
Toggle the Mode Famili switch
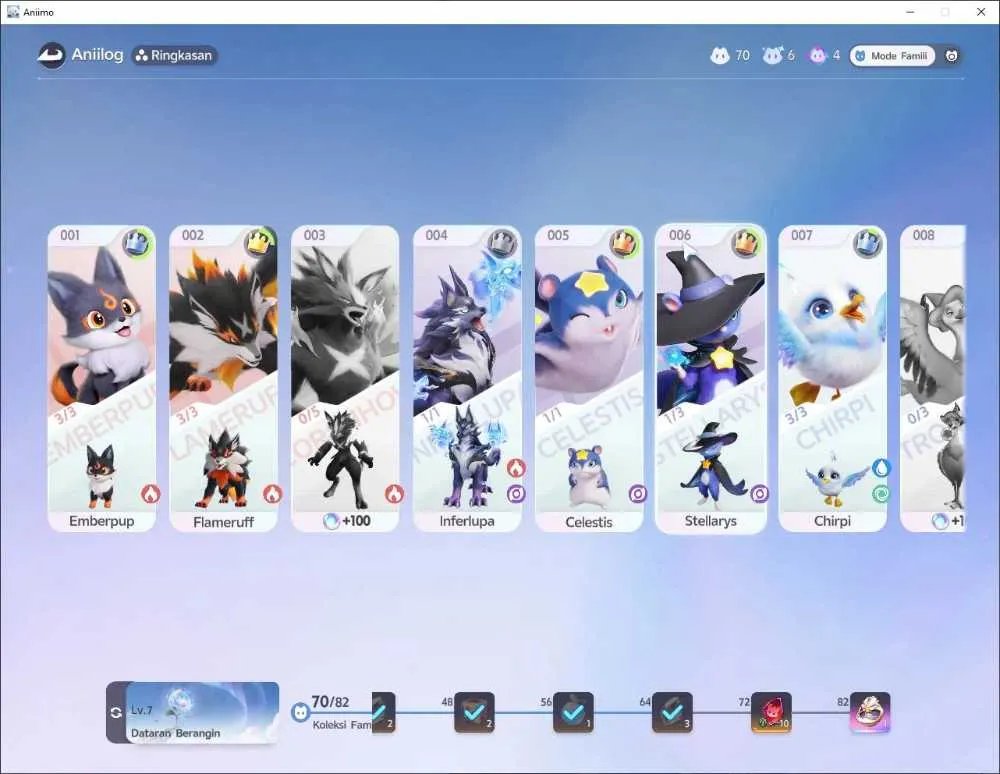click(892, 56)
